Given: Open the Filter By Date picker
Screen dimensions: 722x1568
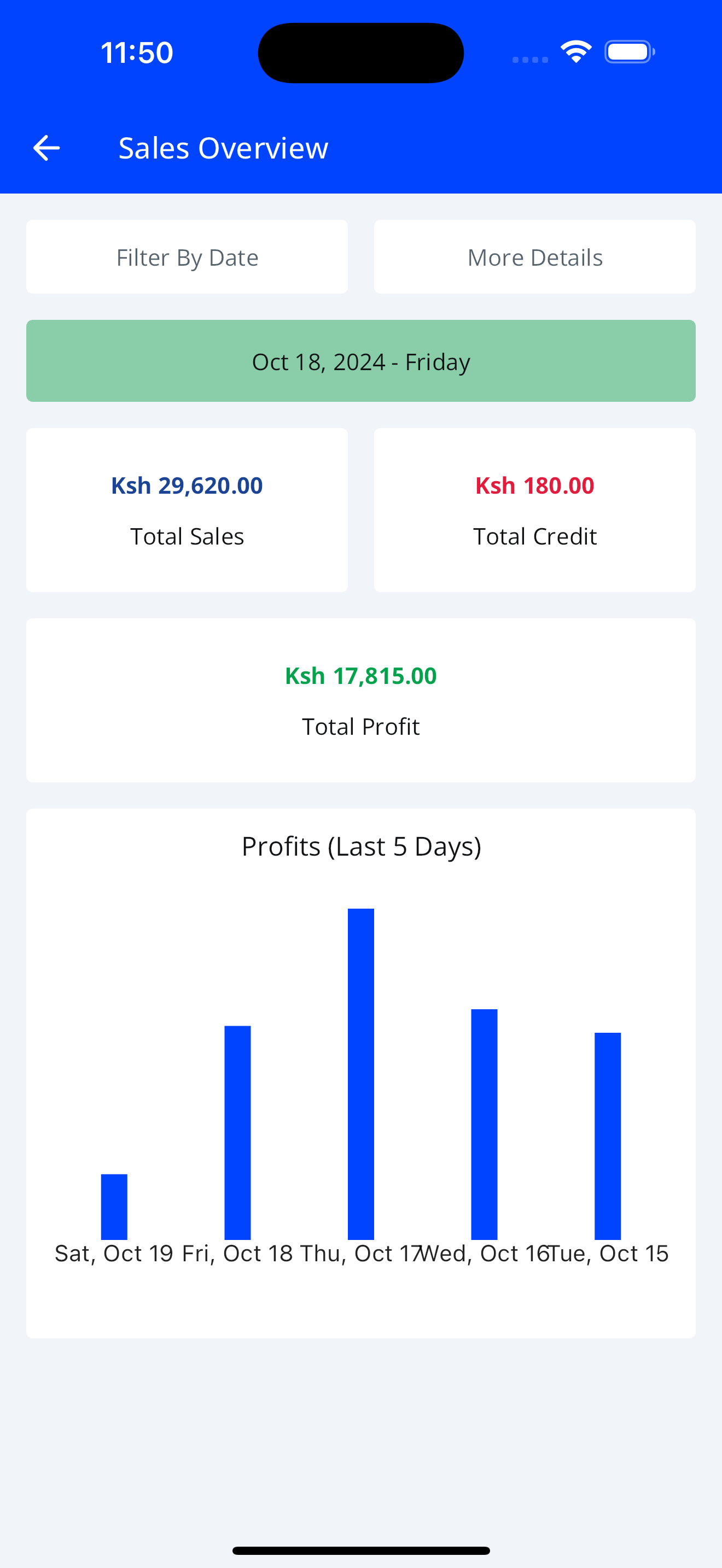Looking at the screenshot, I should (x=187, y=257).
